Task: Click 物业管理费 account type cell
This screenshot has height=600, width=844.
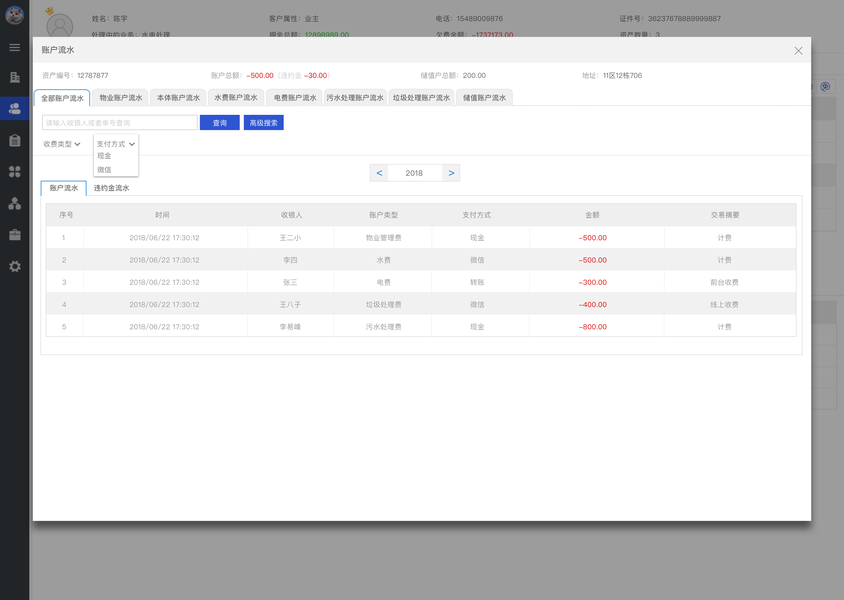Action: pyautogui.click(x=383, y=238)
